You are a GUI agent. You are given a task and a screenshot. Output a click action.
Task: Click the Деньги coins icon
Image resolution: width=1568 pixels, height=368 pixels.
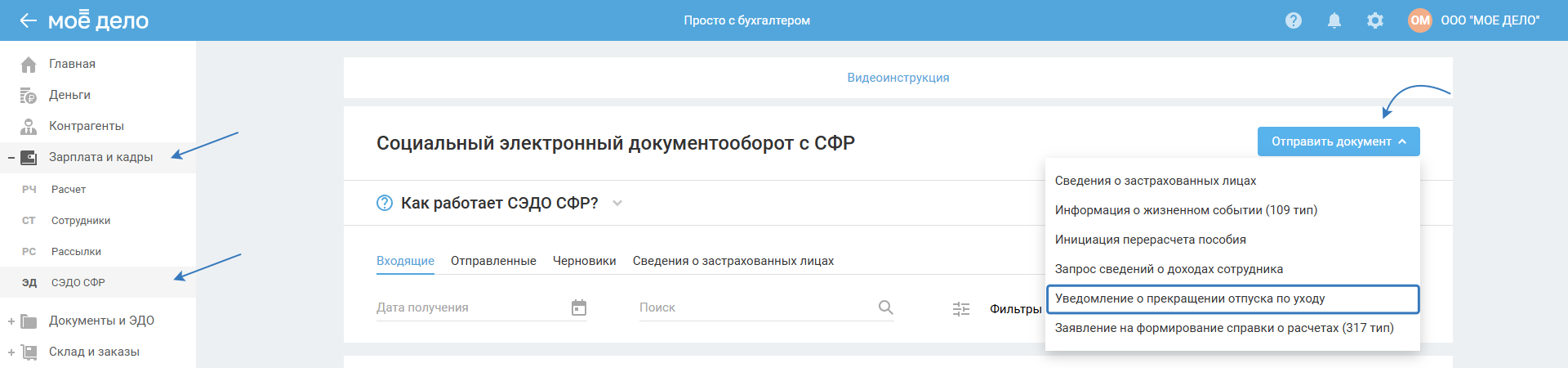coord(29,95)
